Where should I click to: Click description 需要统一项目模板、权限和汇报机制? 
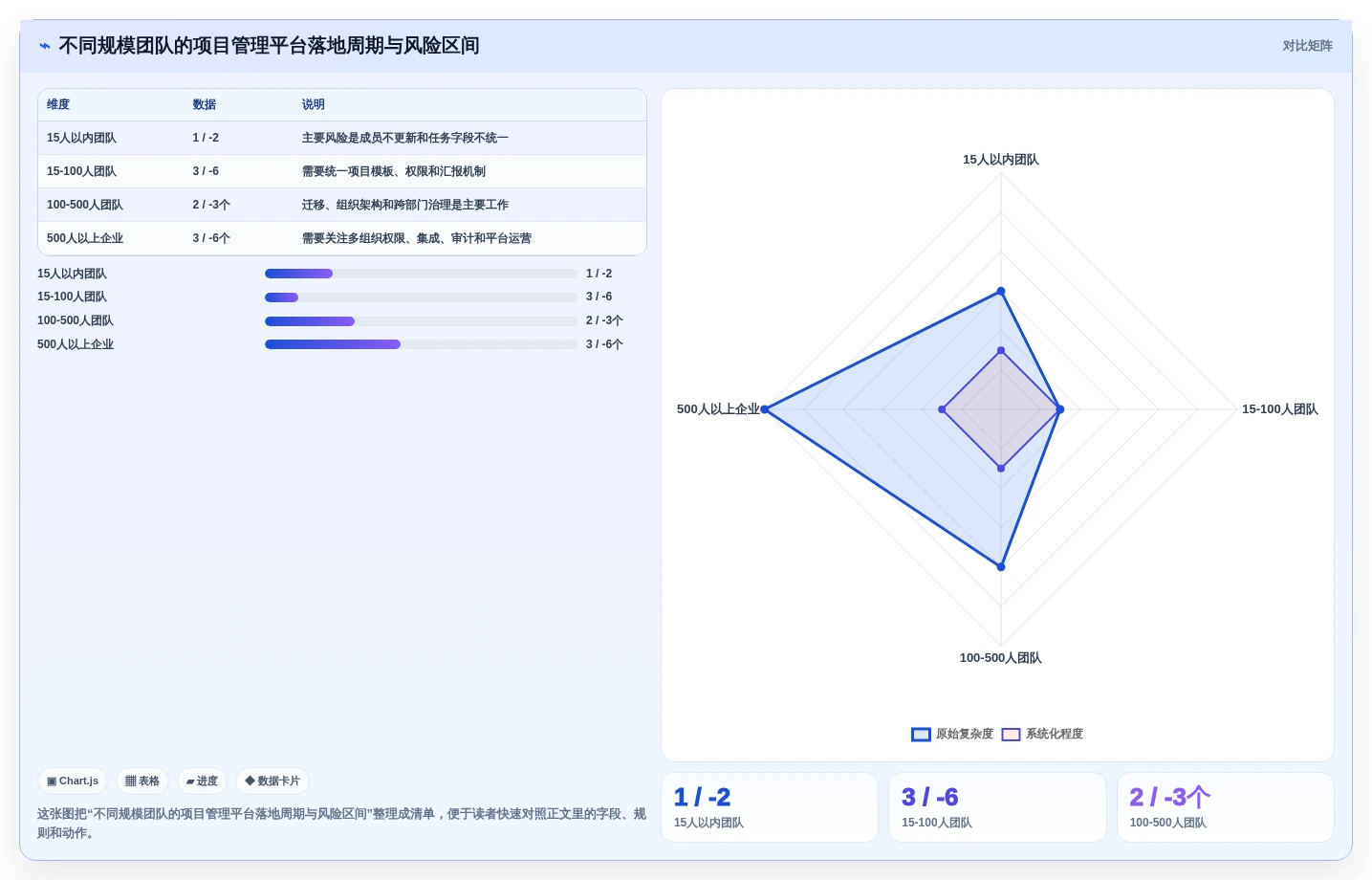[x=394, y=172]
